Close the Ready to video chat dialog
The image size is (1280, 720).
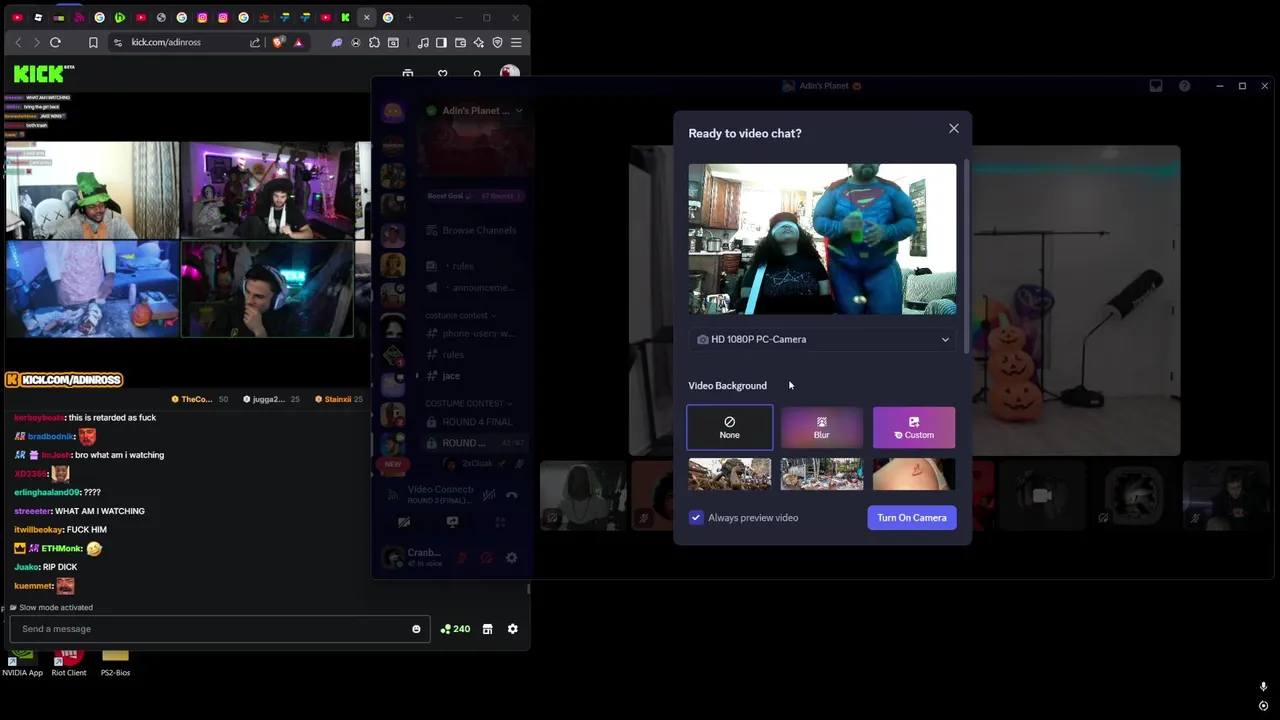click(x=954, y=128)
